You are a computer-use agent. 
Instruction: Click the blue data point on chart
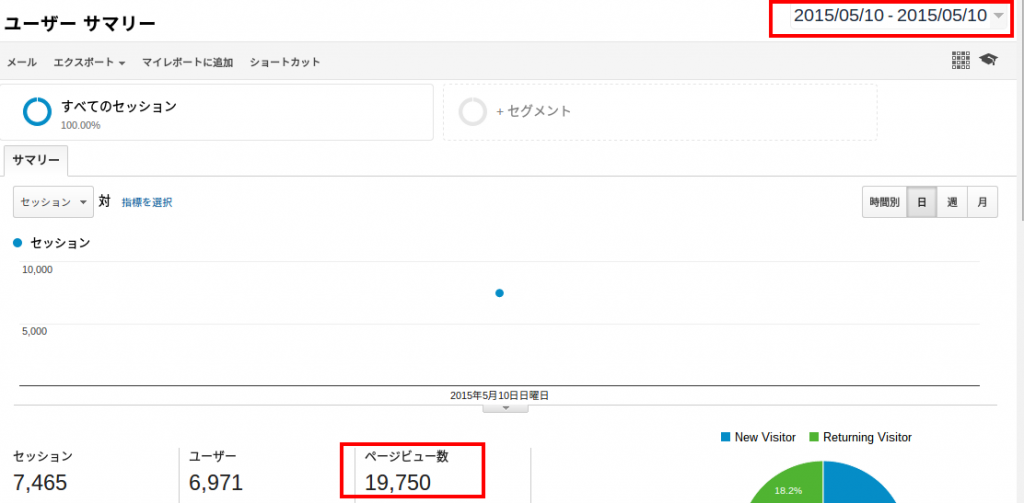coord(500,293)
